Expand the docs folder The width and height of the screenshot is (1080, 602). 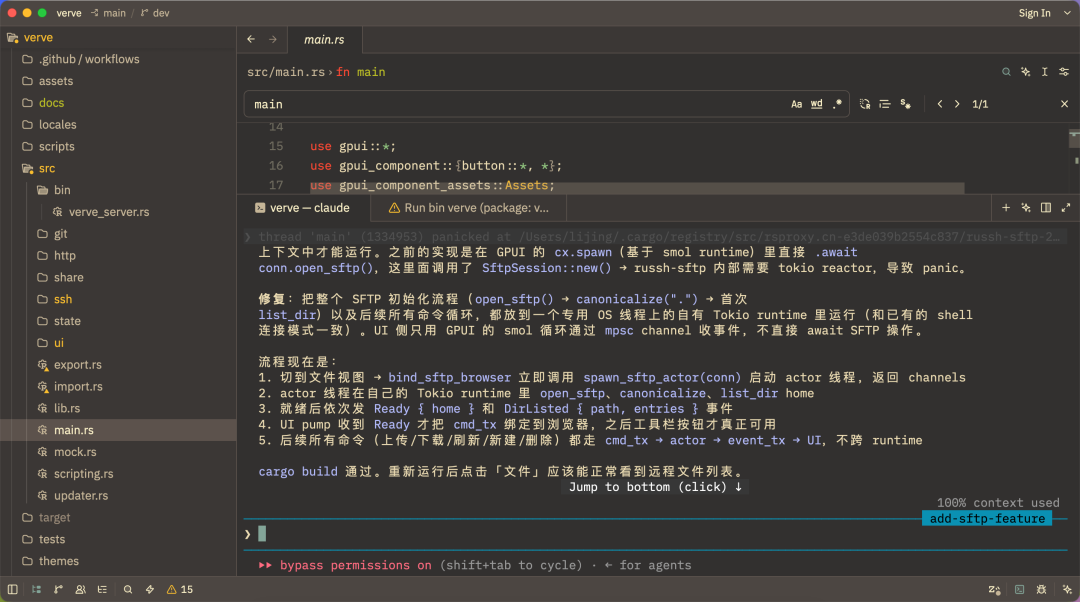pyautogui.click(x=118, y=103)
